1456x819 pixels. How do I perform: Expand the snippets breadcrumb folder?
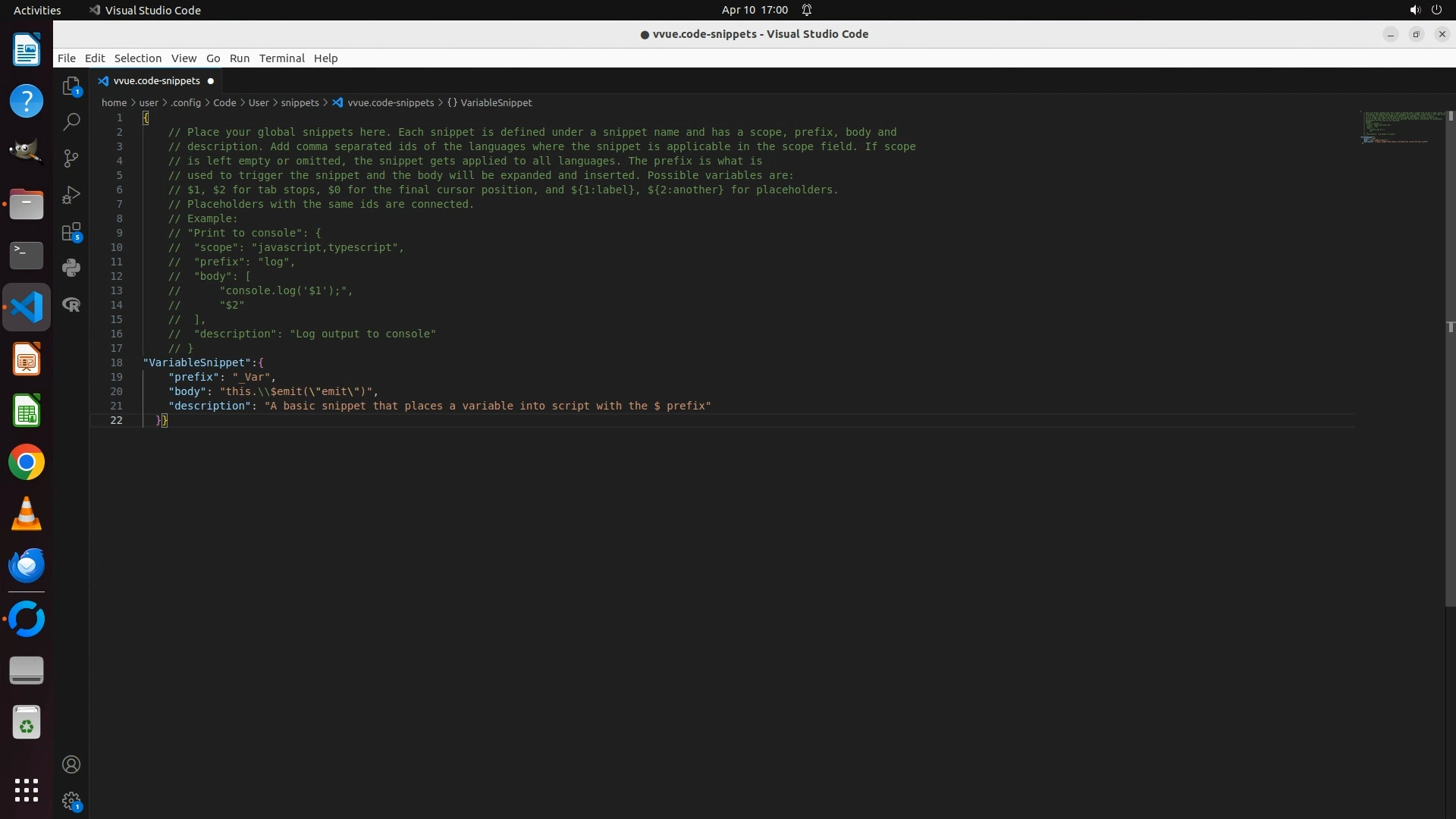coord(300,102)
